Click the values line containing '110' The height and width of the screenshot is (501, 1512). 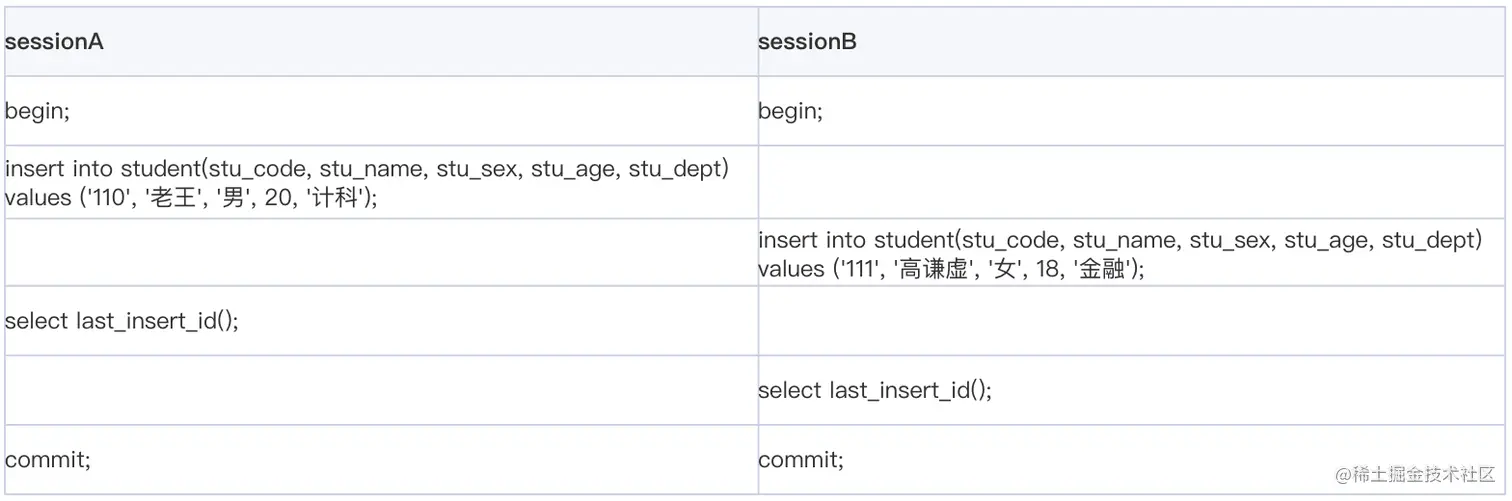click(x=192, y=198)
